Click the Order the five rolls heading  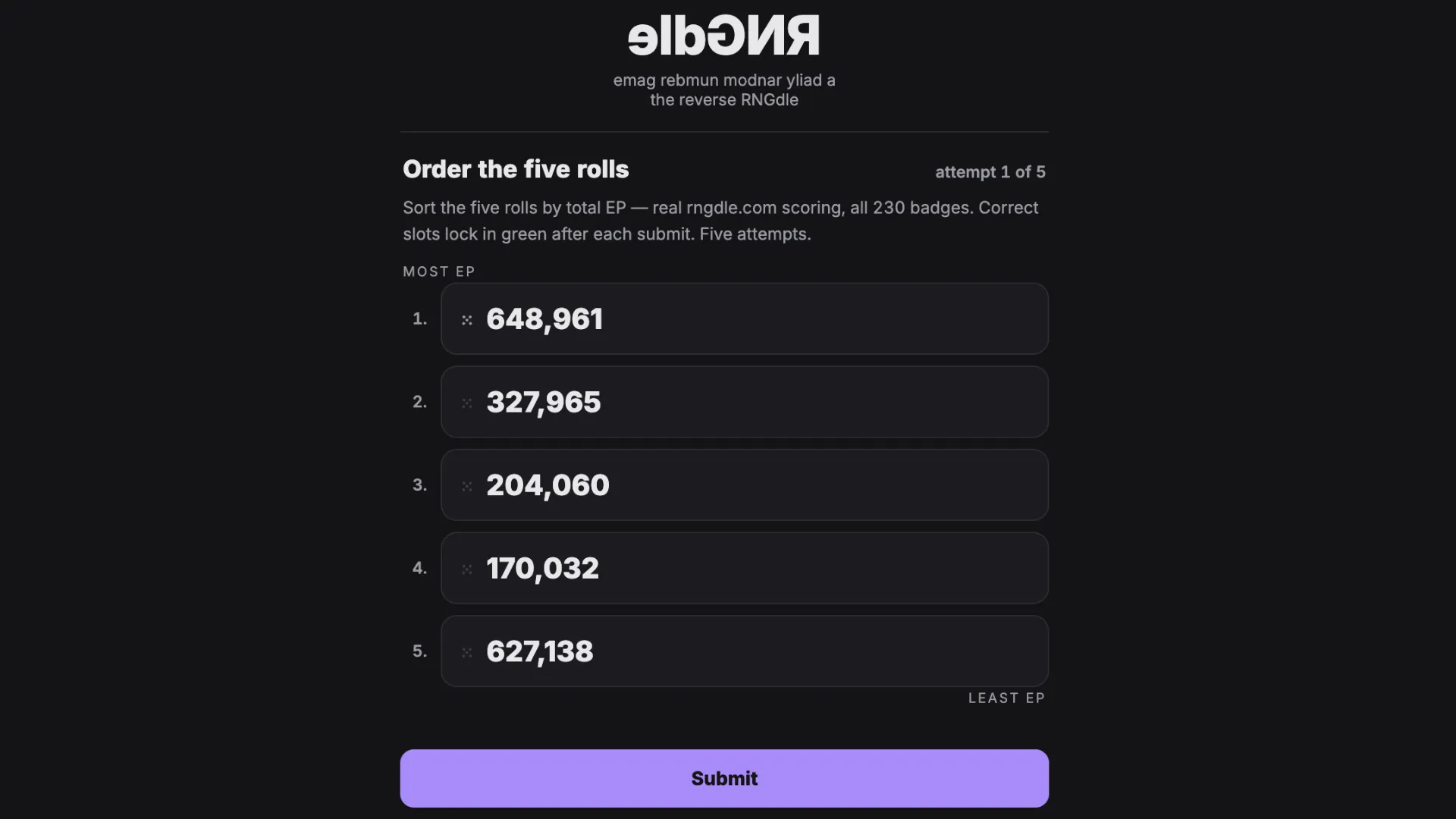tap(516, 169)
